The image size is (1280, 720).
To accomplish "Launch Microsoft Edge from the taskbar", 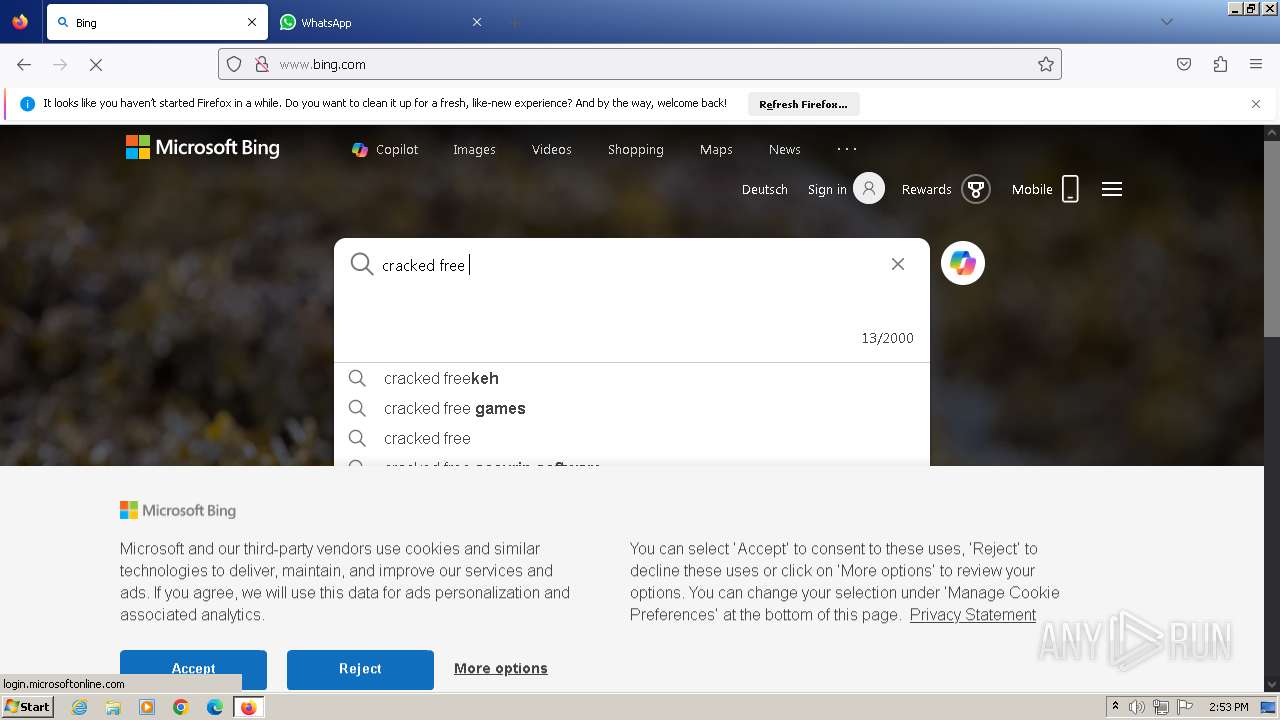I will tap(215, 707).
